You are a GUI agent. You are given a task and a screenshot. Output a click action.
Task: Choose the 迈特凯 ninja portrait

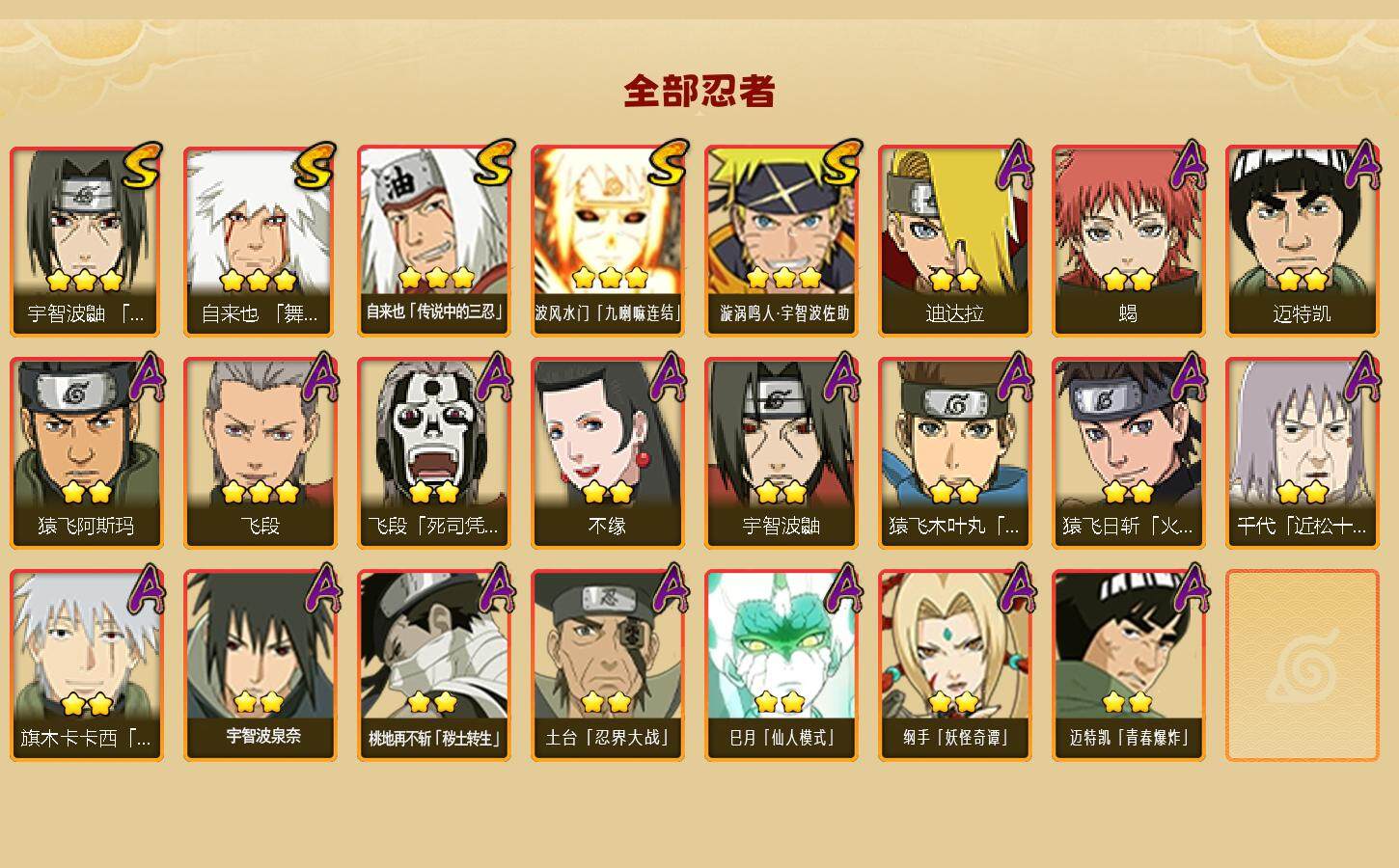1302,241
